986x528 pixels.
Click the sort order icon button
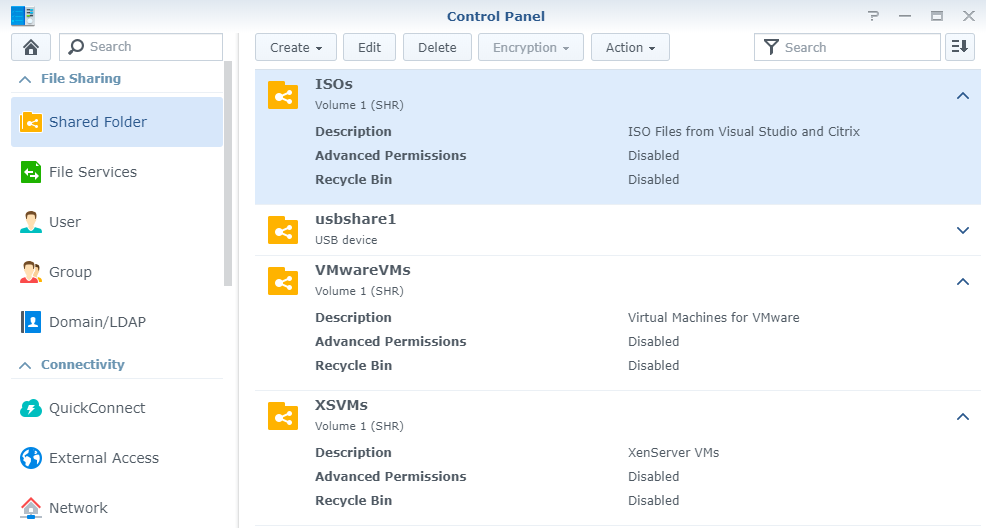pyautogui.click(x=959, y=47)
